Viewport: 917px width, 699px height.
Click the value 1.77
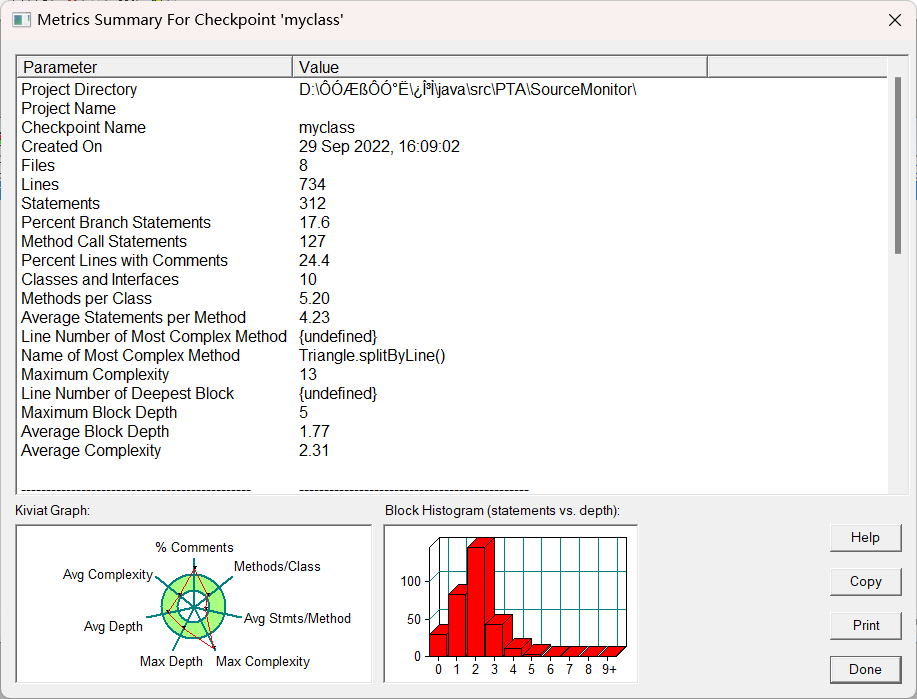click(x=314, y=432)
